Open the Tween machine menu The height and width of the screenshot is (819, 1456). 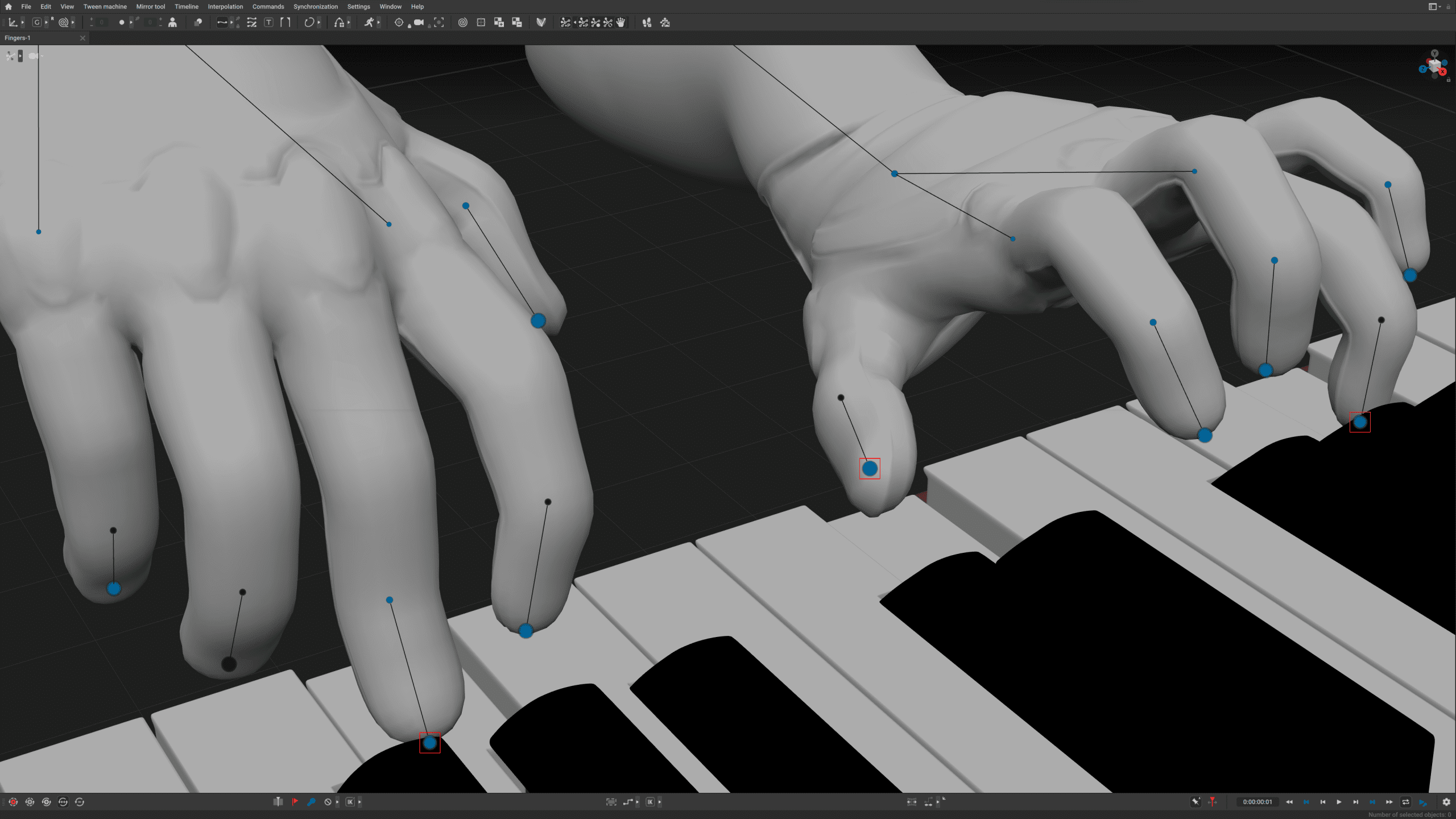pos(105,6)
